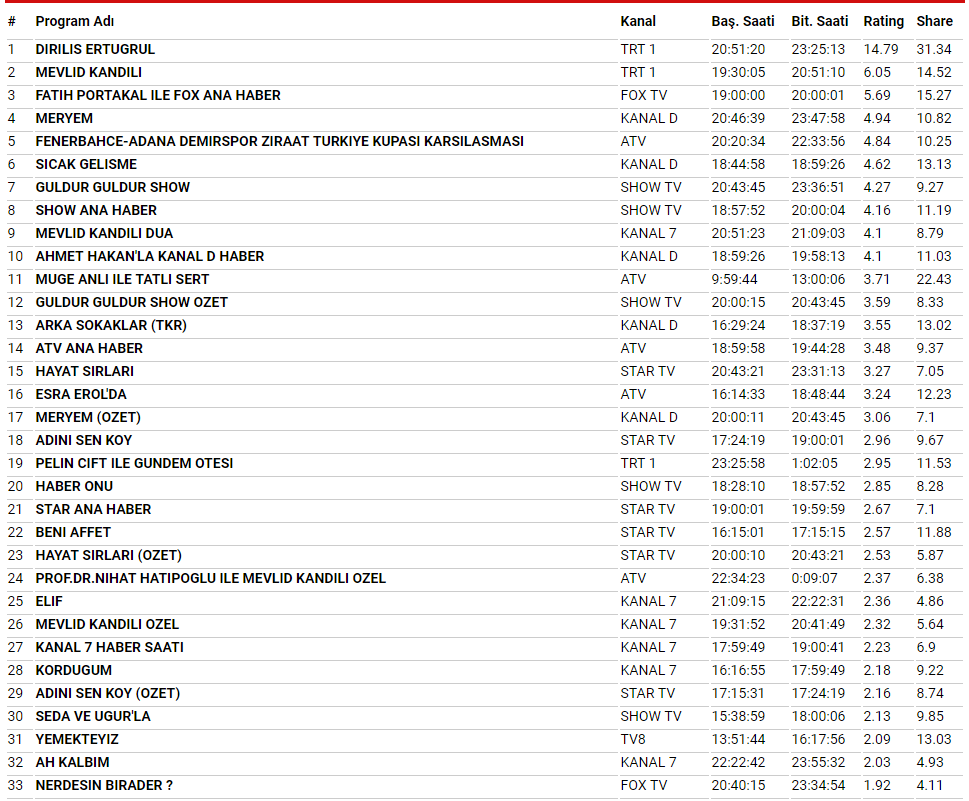Click the YEMEKTEYIZ program title
969x801 pixels.
76,739
